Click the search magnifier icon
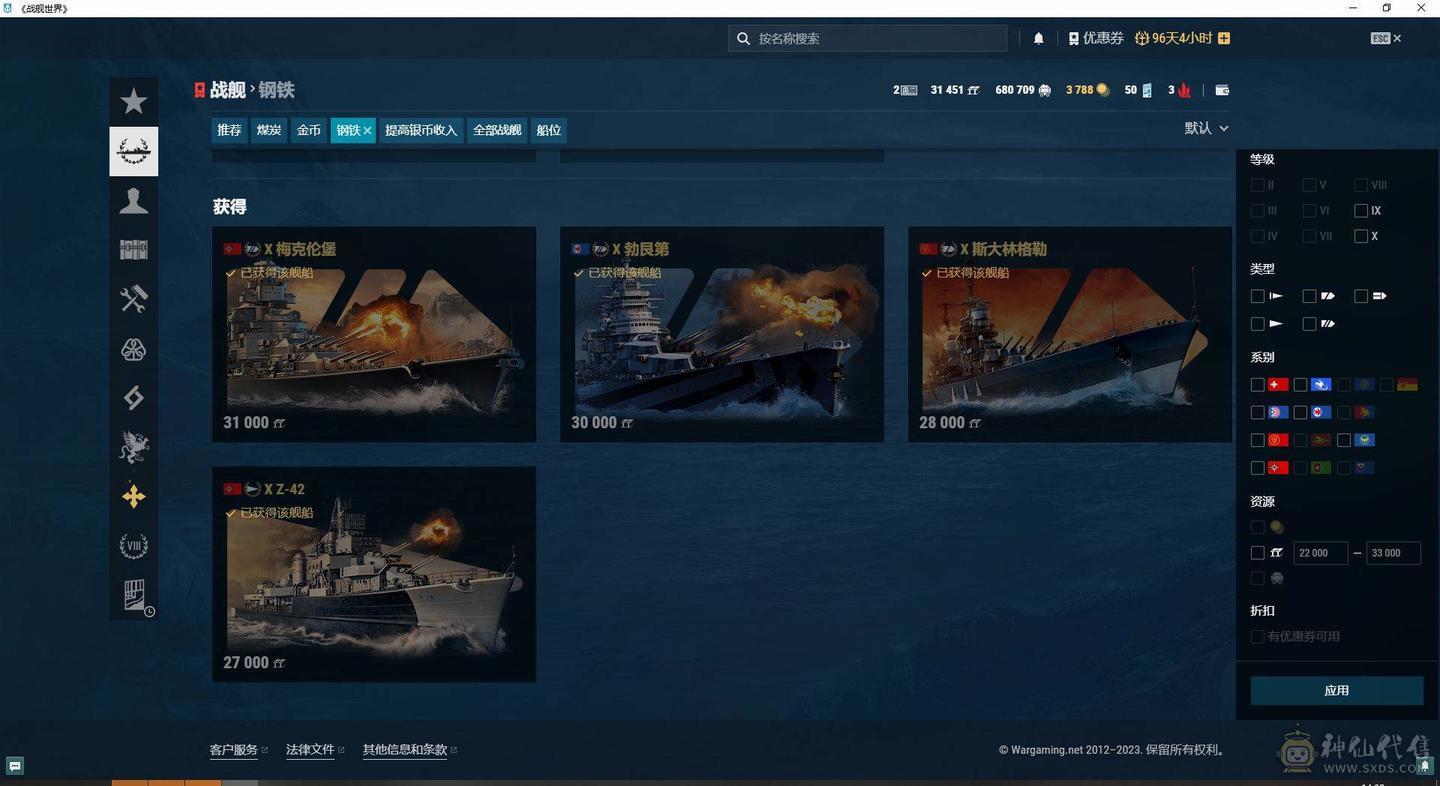 pyautogui.click(x=743, y=38)
